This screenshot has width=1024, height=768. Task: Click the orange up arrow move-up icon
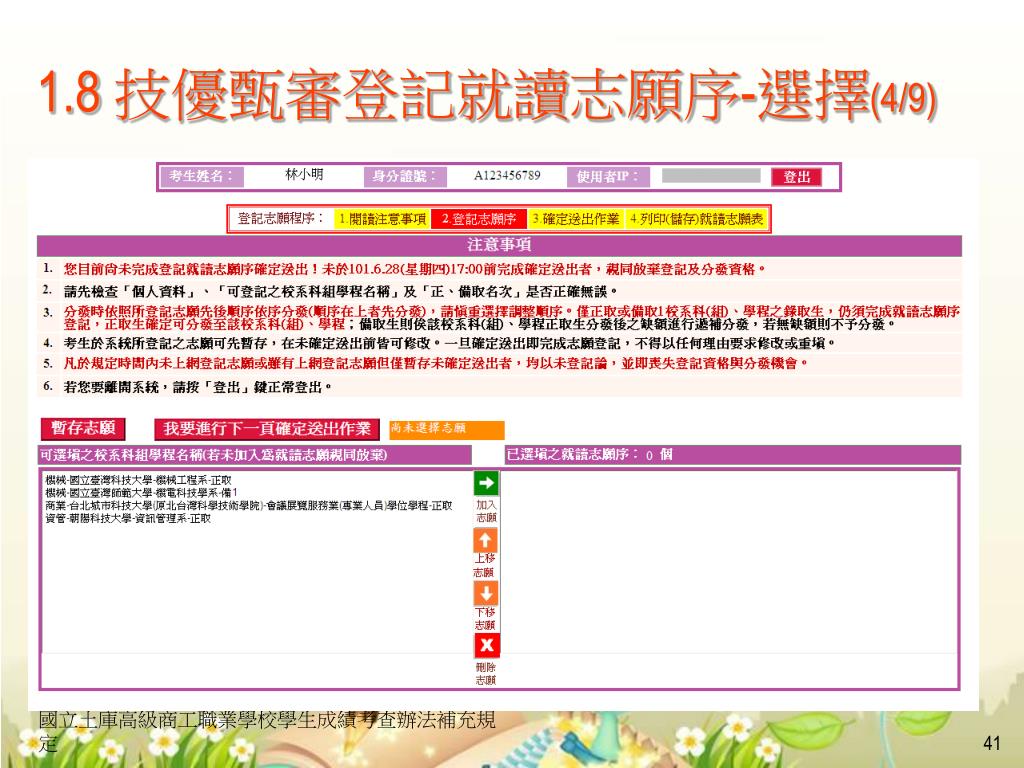click(485, 540)
